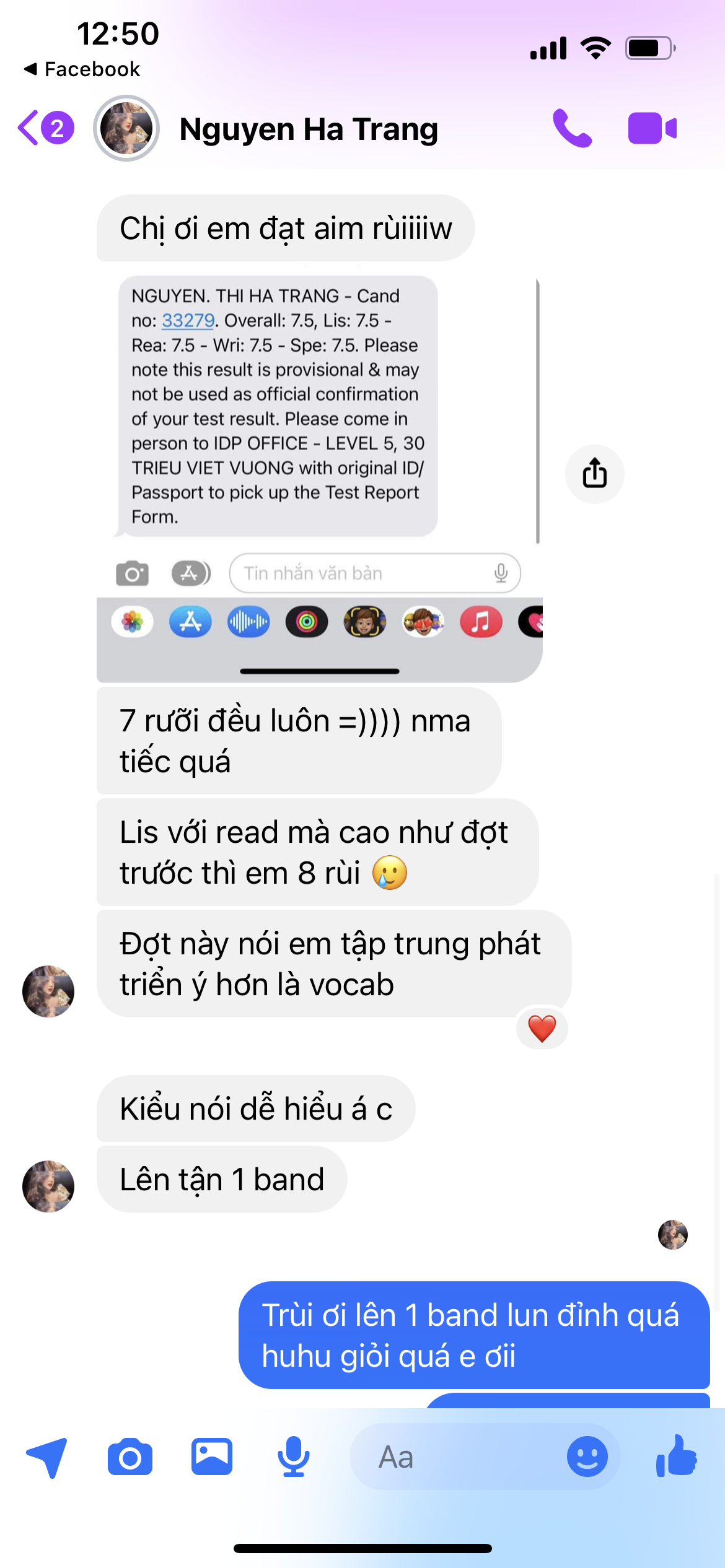Return to Facebook app via top breadcrumb
Screen dimensions: 725x1568
click(x=82, y=69)
